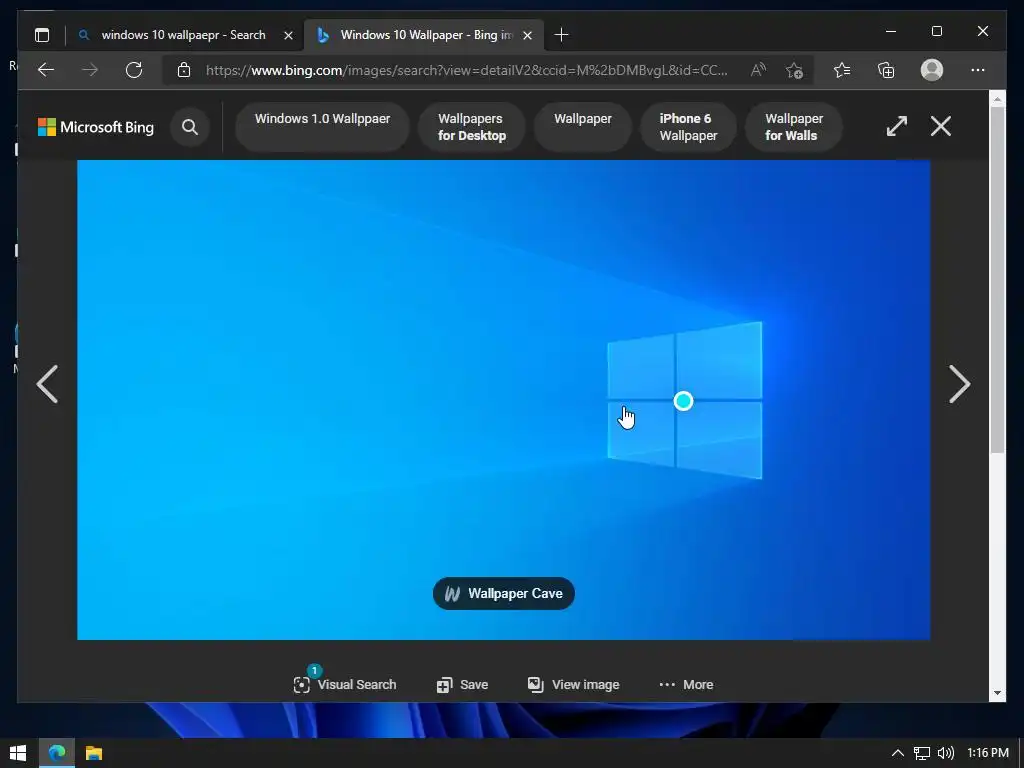Open network status tray icon
Screen dimensions: 1024x768
(921, 754)
